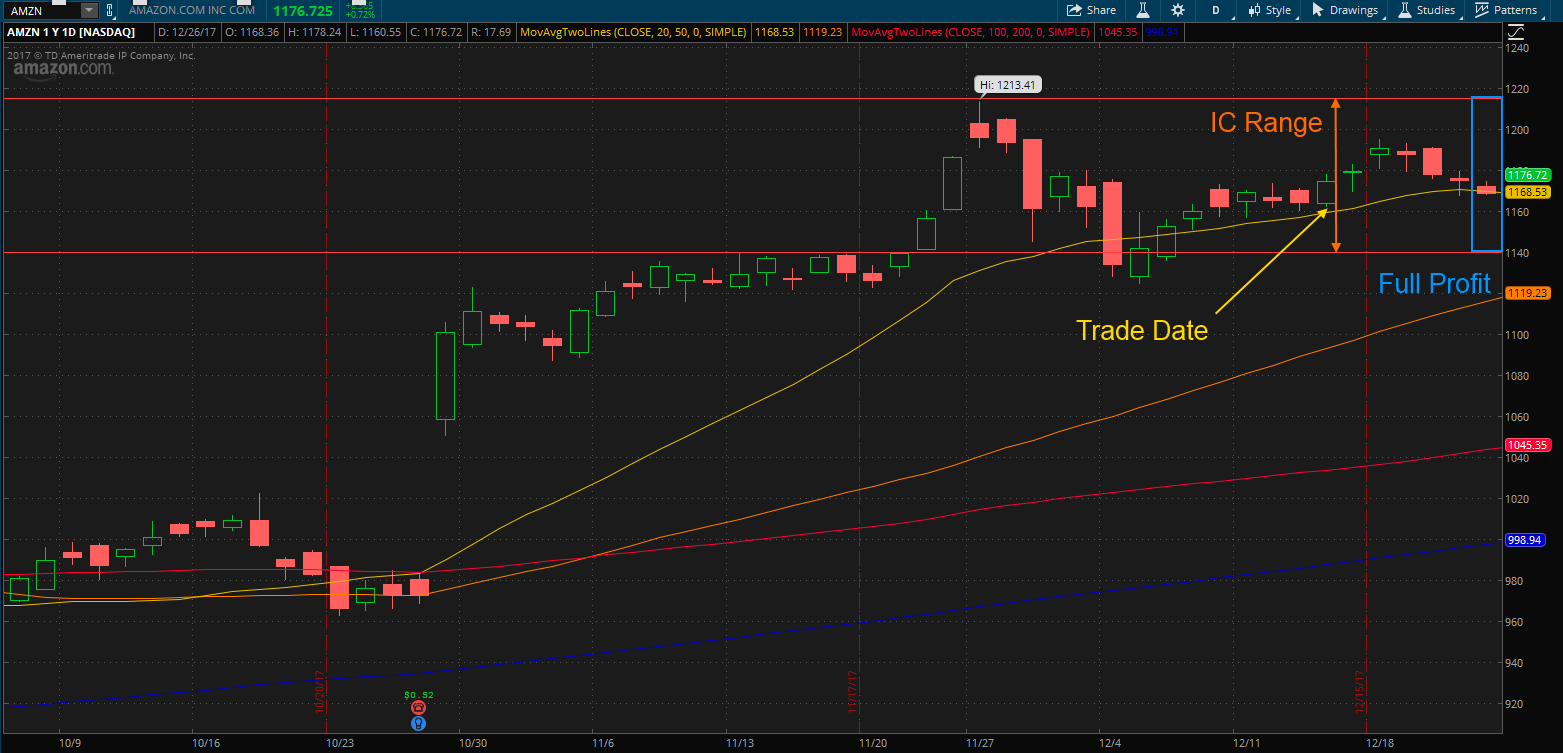
Task: Click the Drawings cursor arrow icon
Action: [1317, 10]
